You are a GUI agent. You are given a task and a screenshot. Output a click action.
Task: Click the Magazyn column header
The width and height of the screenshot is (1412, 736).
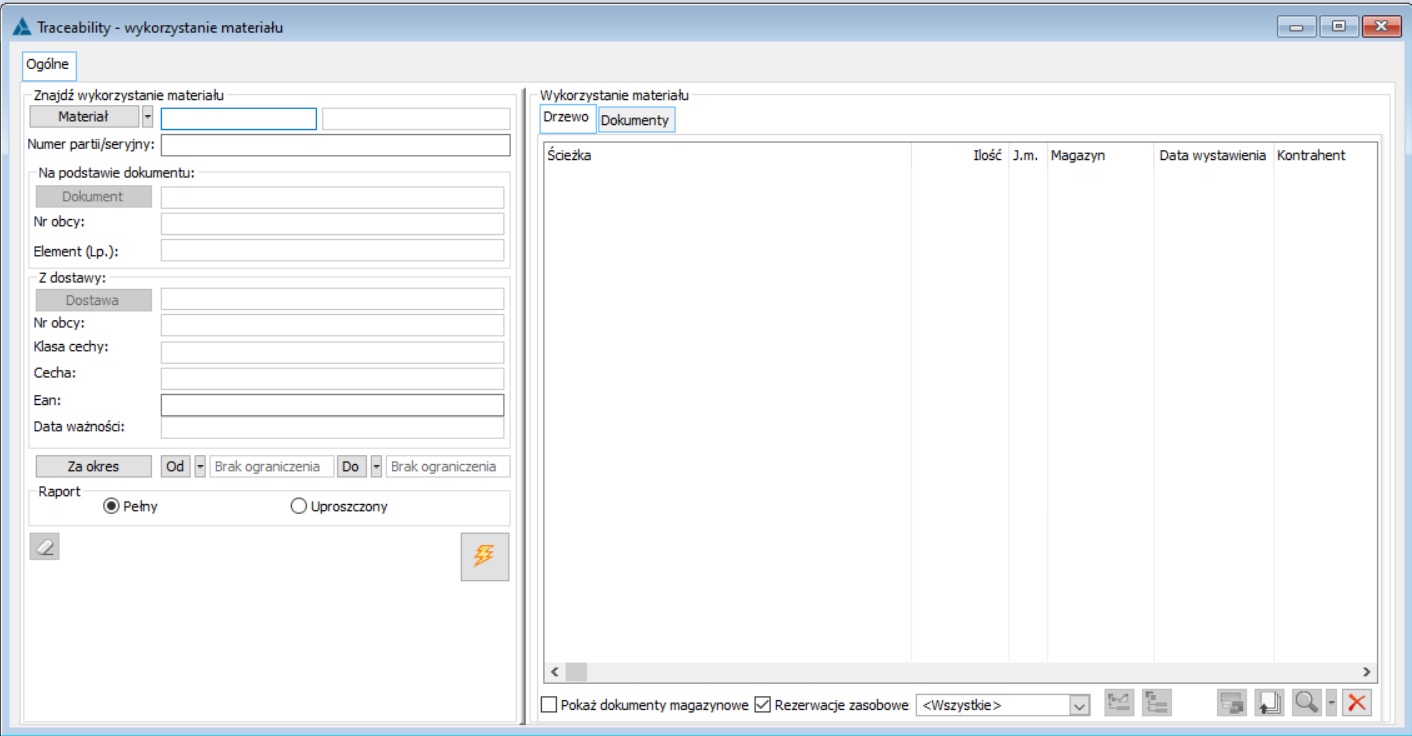[1100, 156]
